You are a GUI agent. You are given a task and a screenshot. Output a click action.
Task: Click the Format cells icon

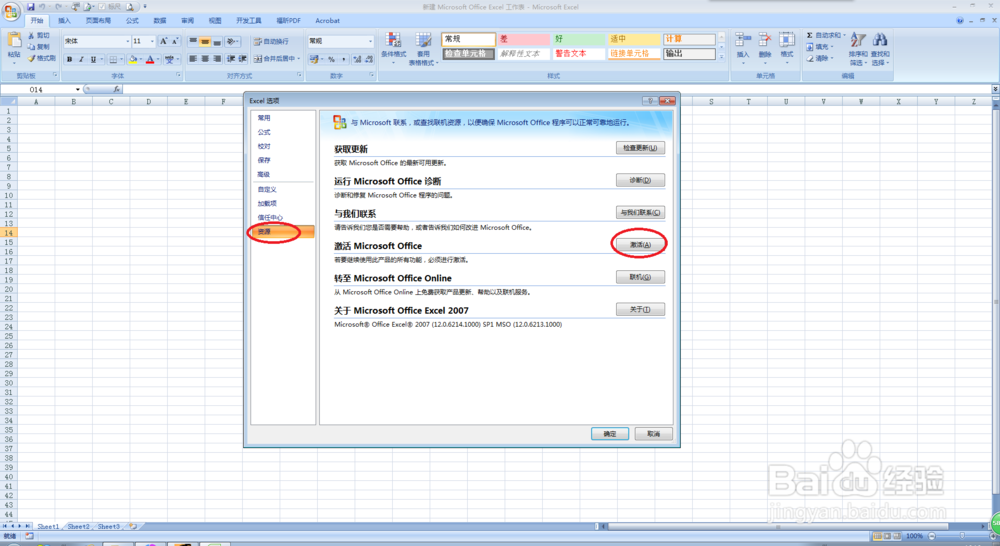[787, 40]
